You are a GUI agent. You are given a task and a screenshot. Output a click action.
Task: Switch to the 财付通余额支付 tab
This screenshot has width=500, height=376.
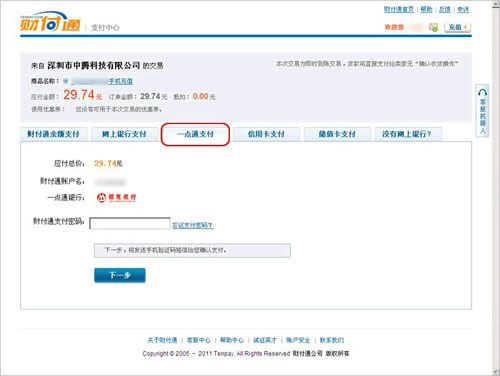click(54, 134)
